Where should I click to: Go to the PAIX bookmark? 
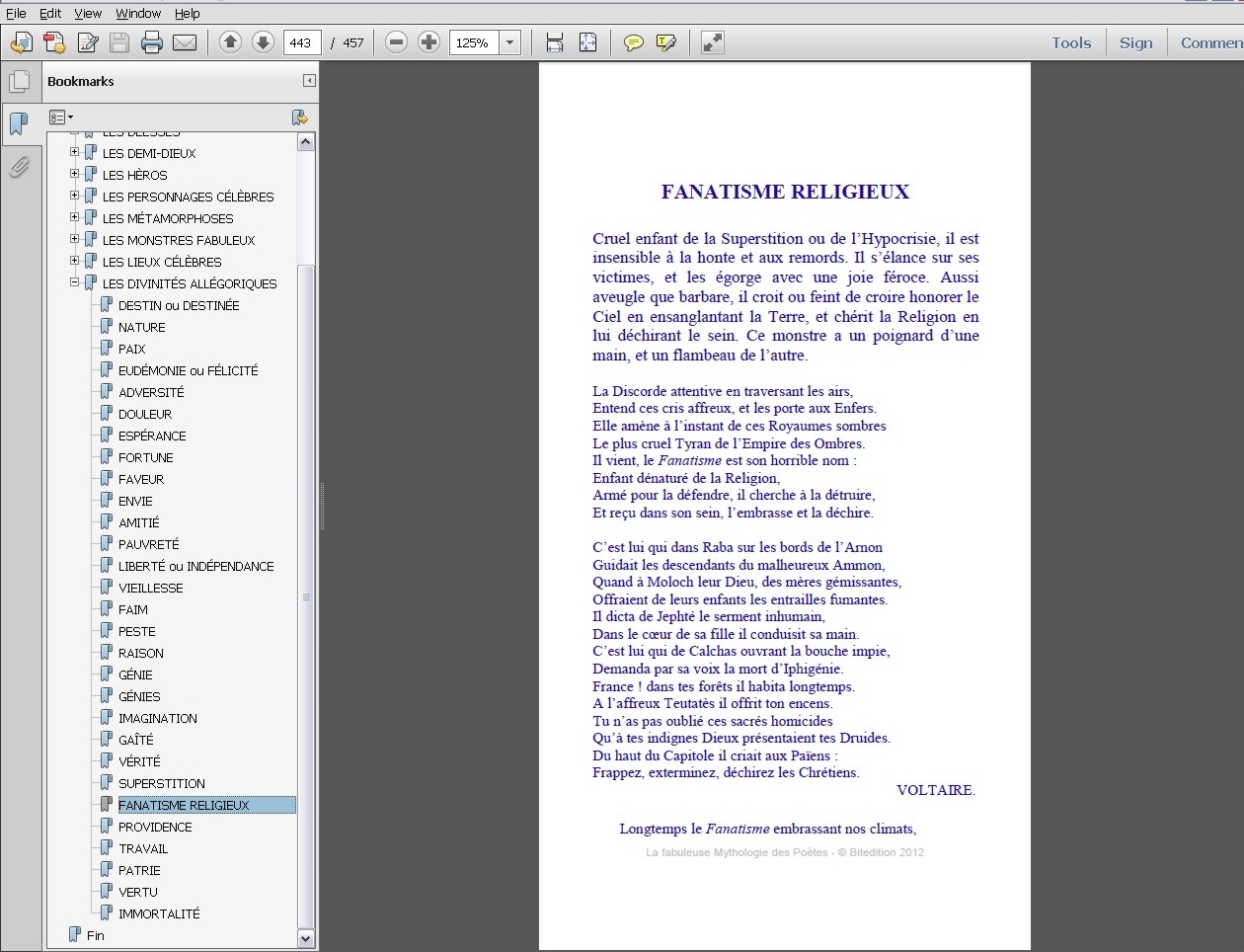coord(132,349)
